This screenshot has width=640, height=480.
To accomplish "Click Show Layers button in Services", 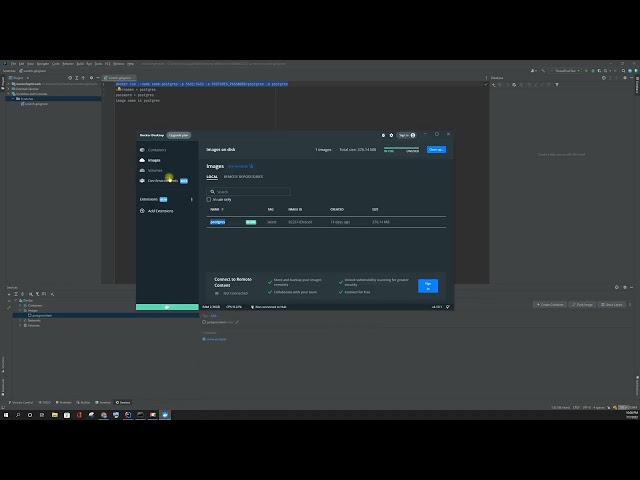I will pyautogui.click(x=611, y=304).
